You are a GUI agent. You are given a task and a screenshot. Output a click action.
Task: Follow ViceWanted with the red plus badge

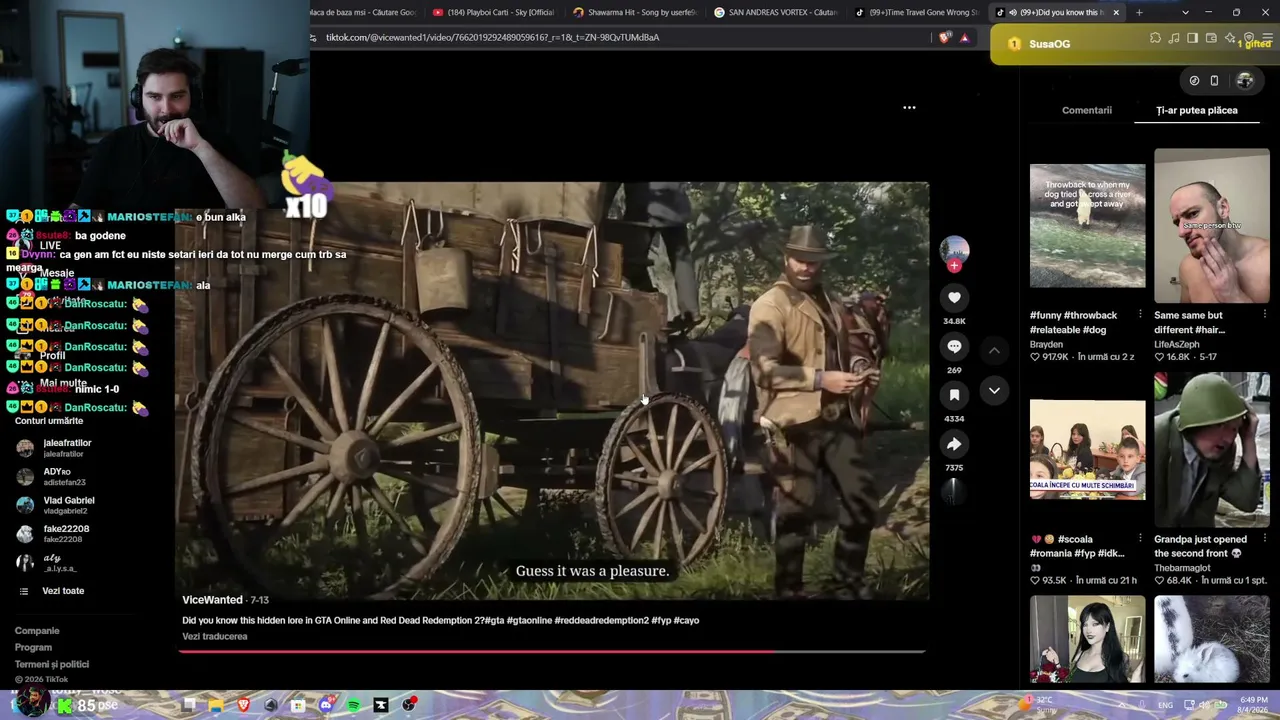point(954,266)
